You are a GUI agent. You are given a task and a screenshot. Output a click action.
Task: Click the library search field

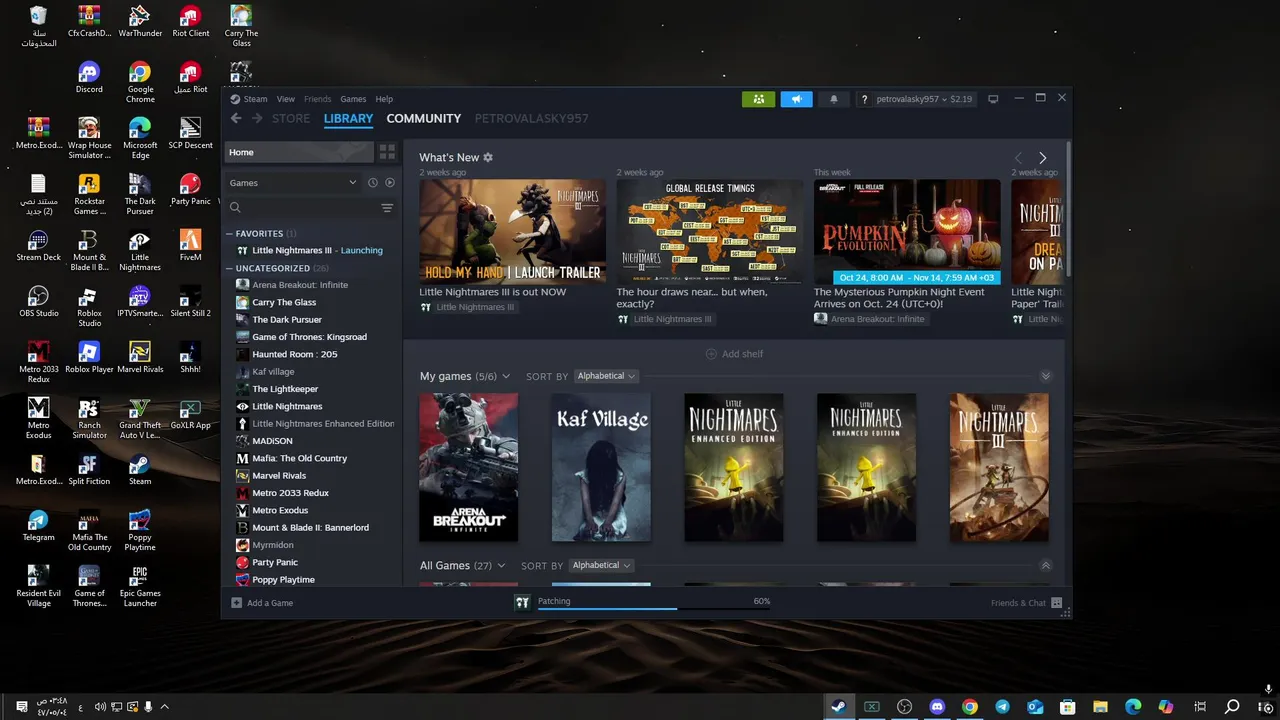[x=304, y=208]
